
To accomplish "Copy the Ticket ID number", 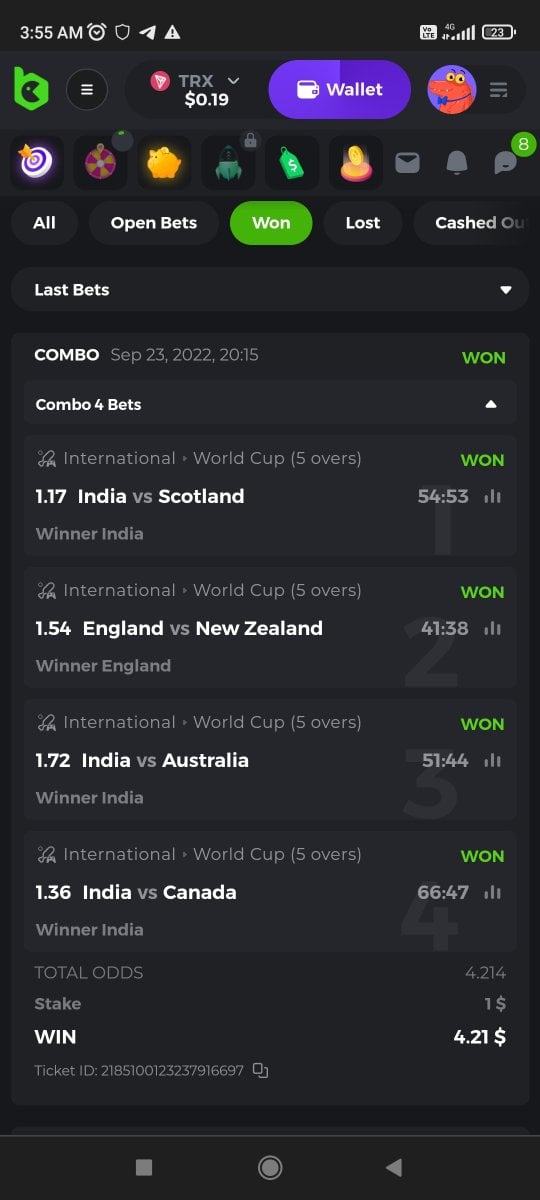I will 260,1070.
